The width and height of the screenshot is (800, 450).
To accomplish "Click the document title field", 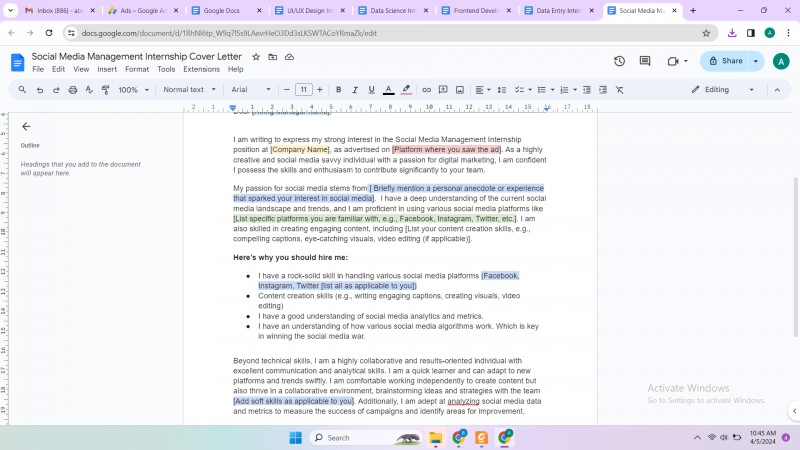I will 137,57.
